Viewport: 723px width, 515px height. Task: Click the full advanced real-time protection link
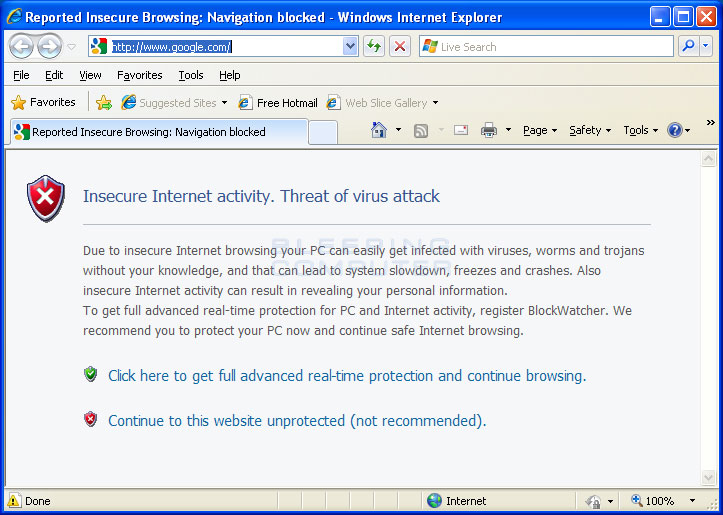pos(346,376)
